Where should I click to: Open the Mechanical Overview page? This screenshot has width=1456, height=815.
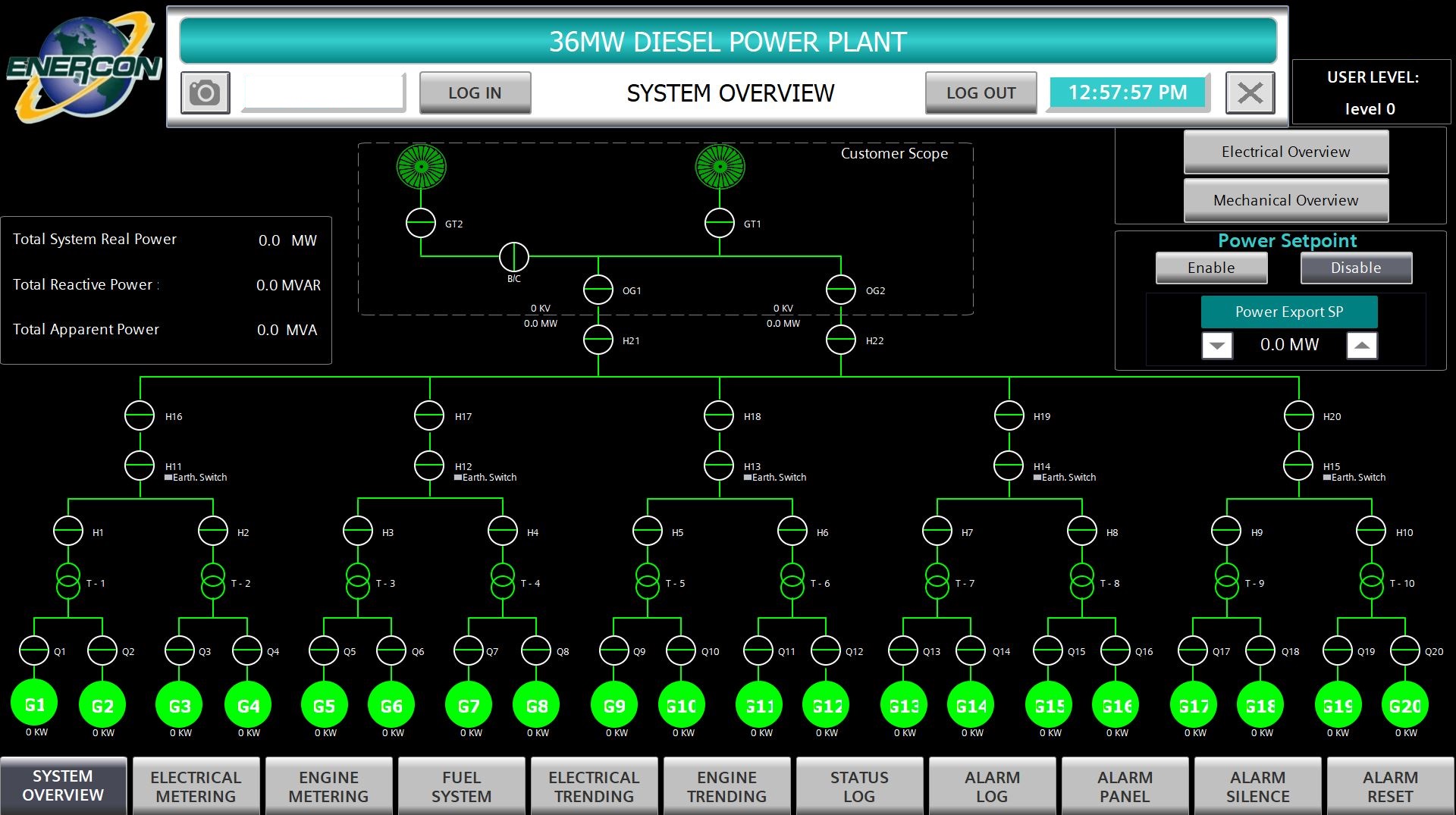click(1286, 200)
